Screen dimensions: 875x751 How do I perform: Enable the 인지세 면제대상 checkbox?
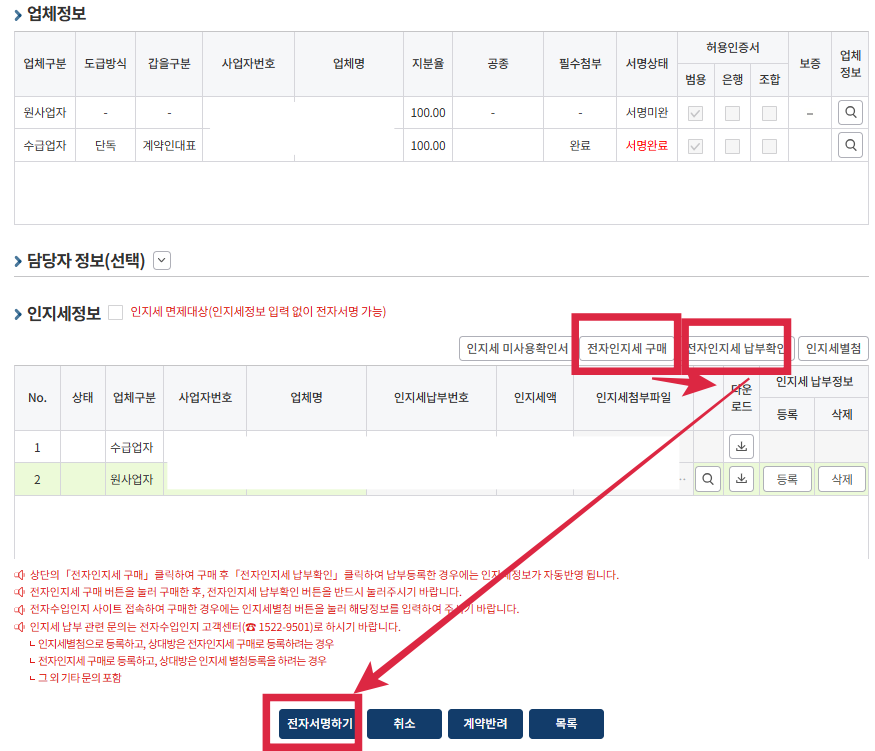117,312
